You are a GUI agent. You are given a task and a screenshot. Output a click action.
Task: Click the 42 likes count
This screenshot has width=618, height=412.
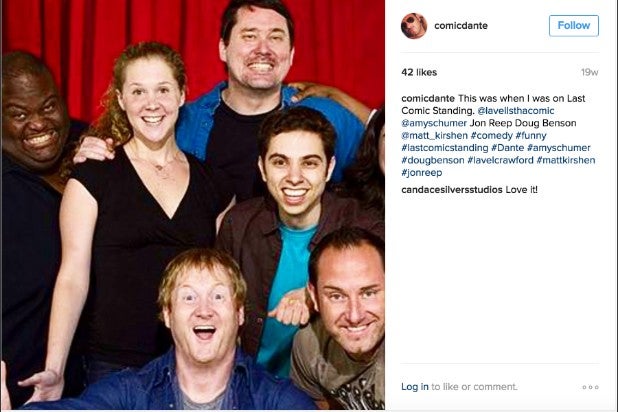click(x=419, y=72)
